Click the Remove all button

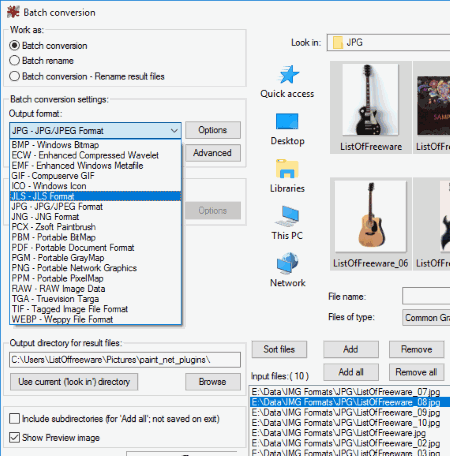[417, 372]
